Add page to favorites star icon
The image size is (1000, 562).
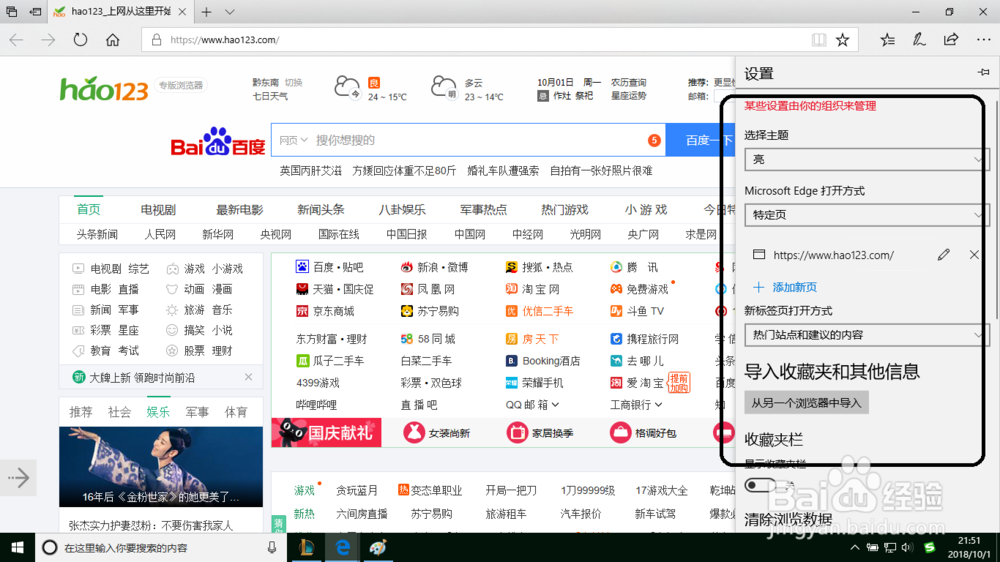(842, 40)
